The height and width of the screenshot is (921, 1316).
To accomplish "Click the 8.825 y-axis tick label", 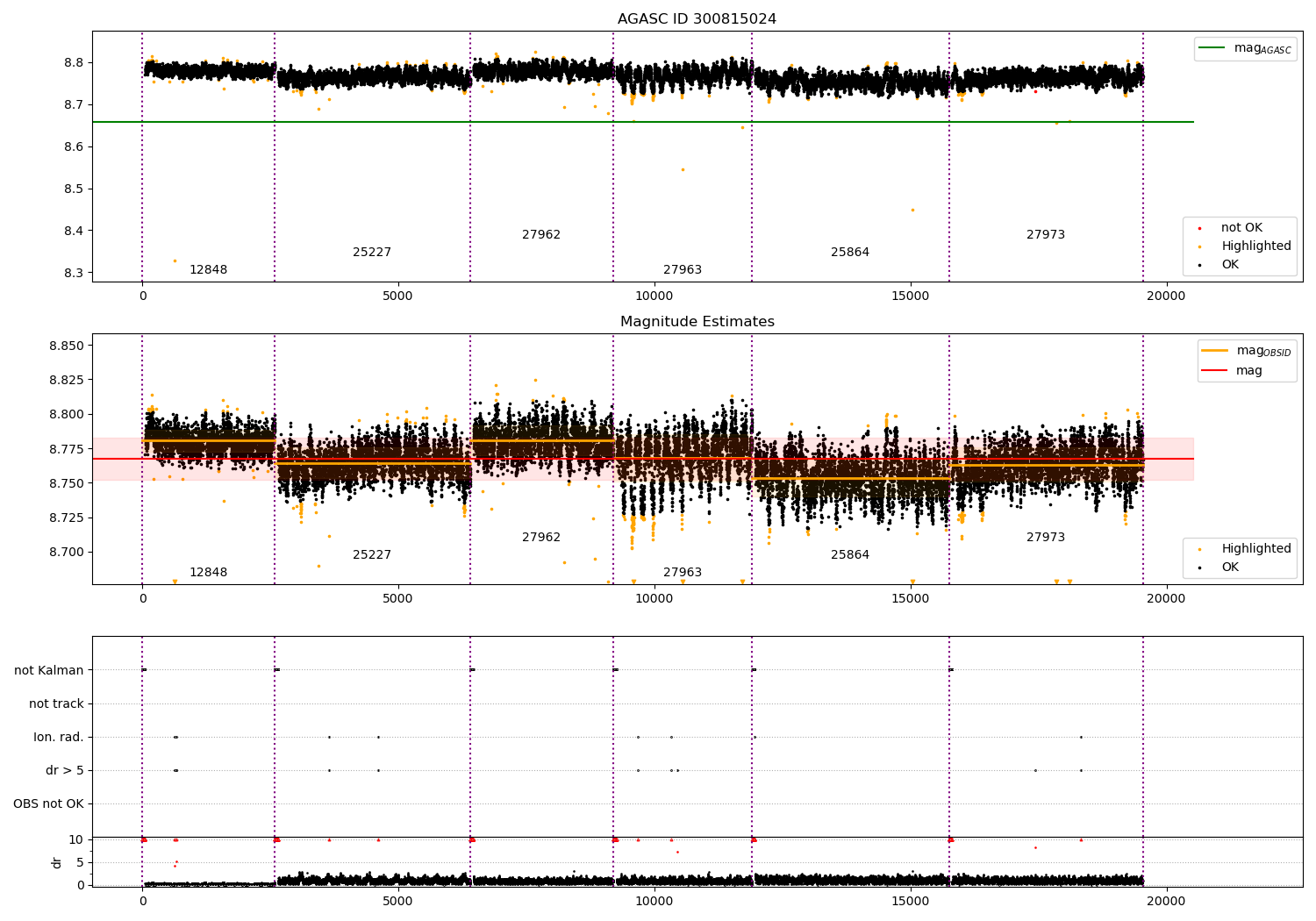I will [x=66, y=380].
